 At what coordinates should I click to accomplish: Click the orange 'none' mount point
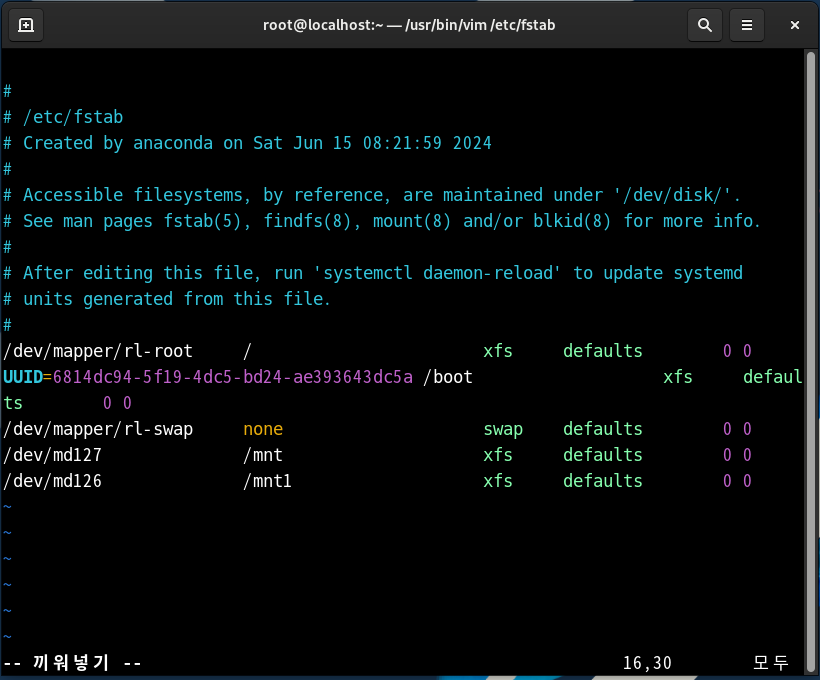[x=263, y=429]
